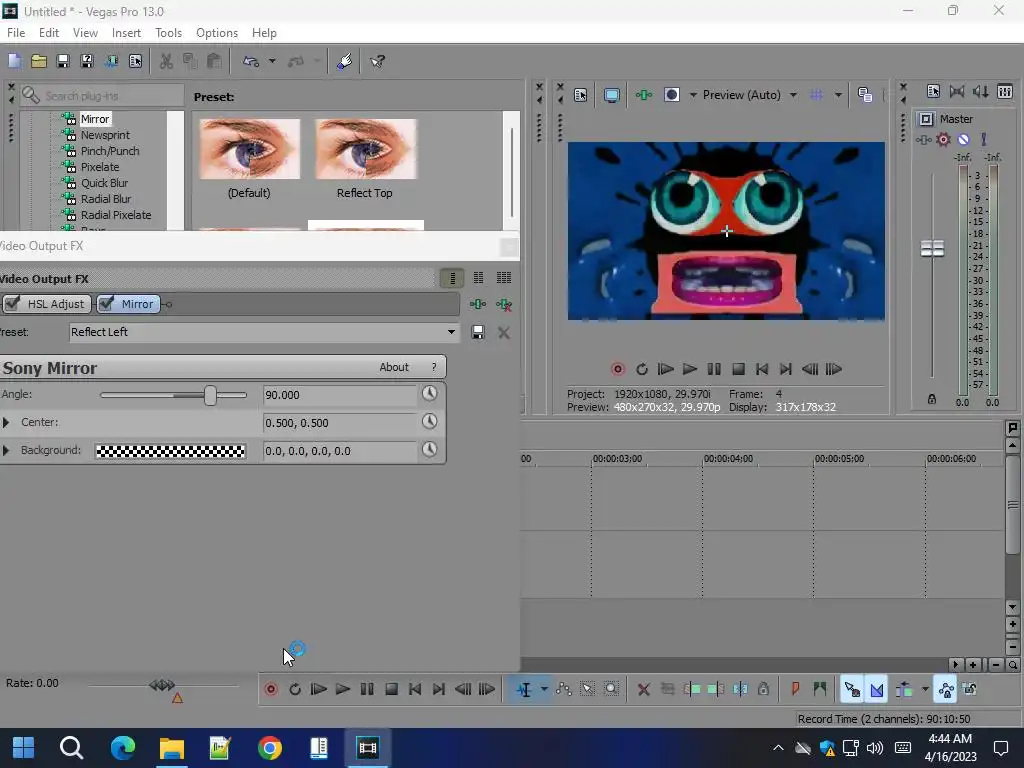The height and width of the screenshot is (768, 1024).
Task: Open the Undo history dropdown arrow
Action: pos(272,61)
